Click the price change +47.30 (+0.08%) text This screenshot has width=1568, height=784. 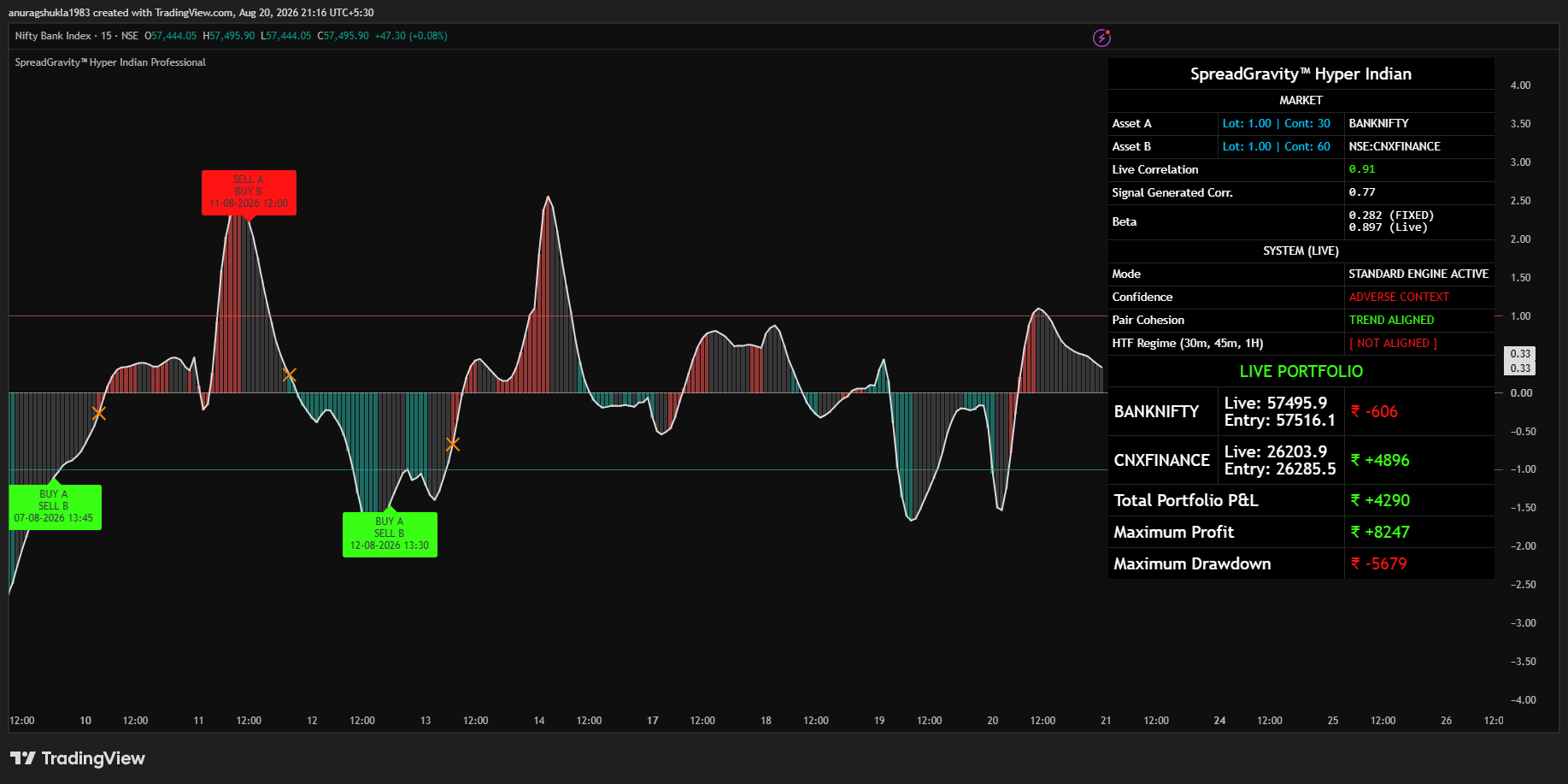[411, 36]
